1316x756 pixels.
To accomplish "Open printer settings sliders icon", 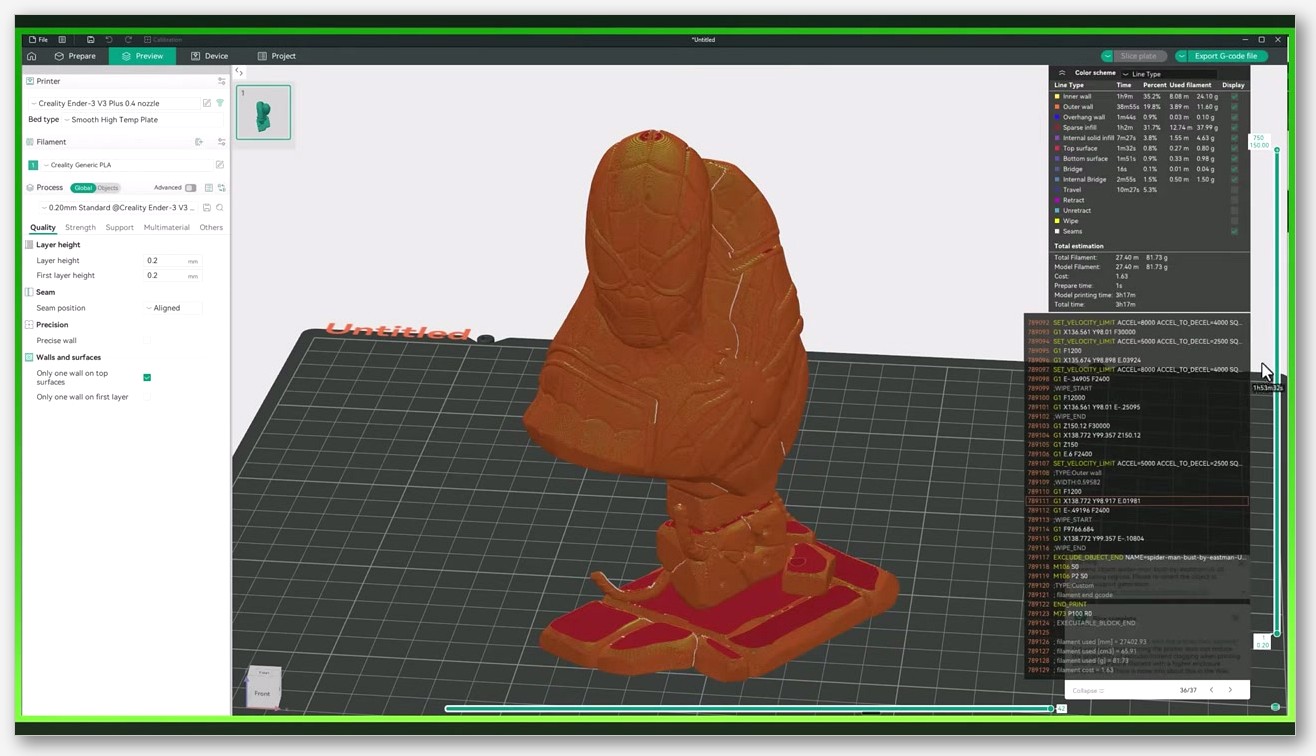I will [221, 81].
